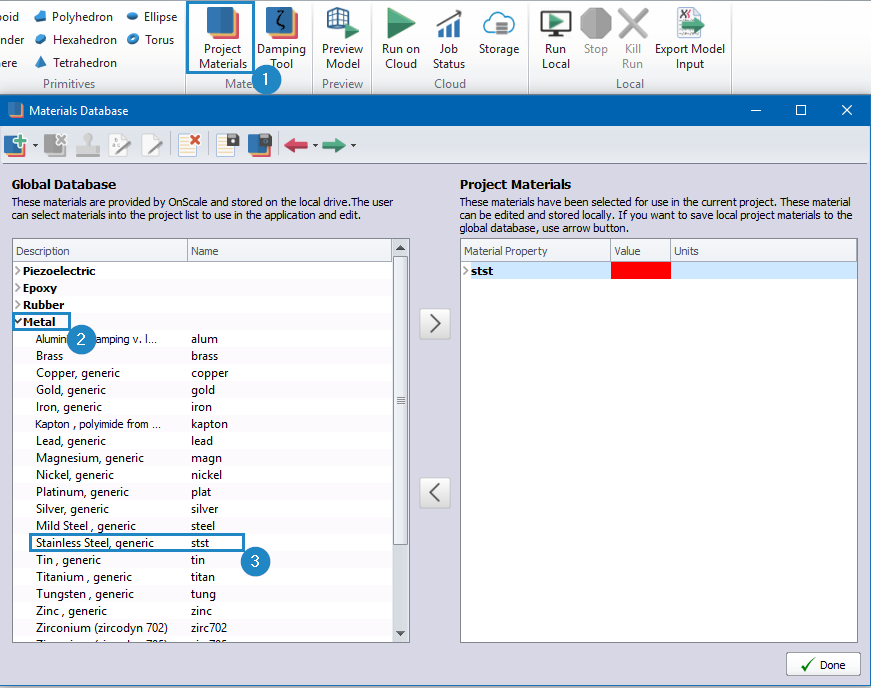Open dropdown next to add material icon
The width and height of the screenshot is (871, 688).
click(35, 145)
